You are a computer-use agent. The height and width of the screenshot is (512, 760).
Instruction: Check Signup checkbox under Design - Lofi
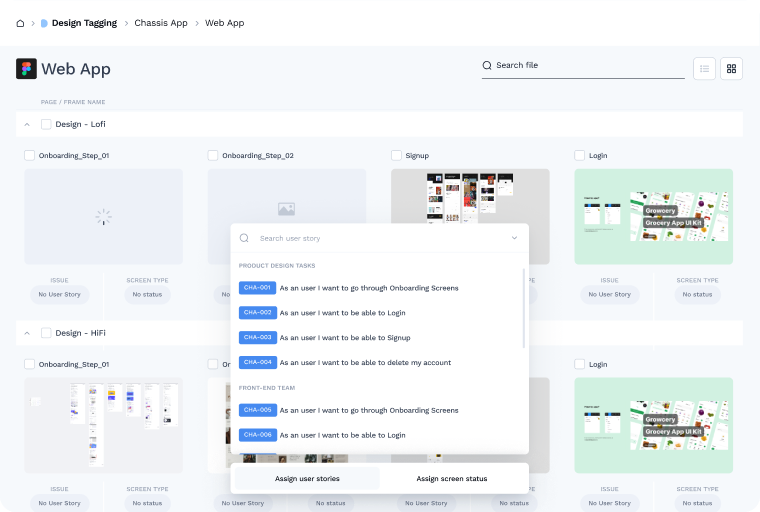click(396, 155)
